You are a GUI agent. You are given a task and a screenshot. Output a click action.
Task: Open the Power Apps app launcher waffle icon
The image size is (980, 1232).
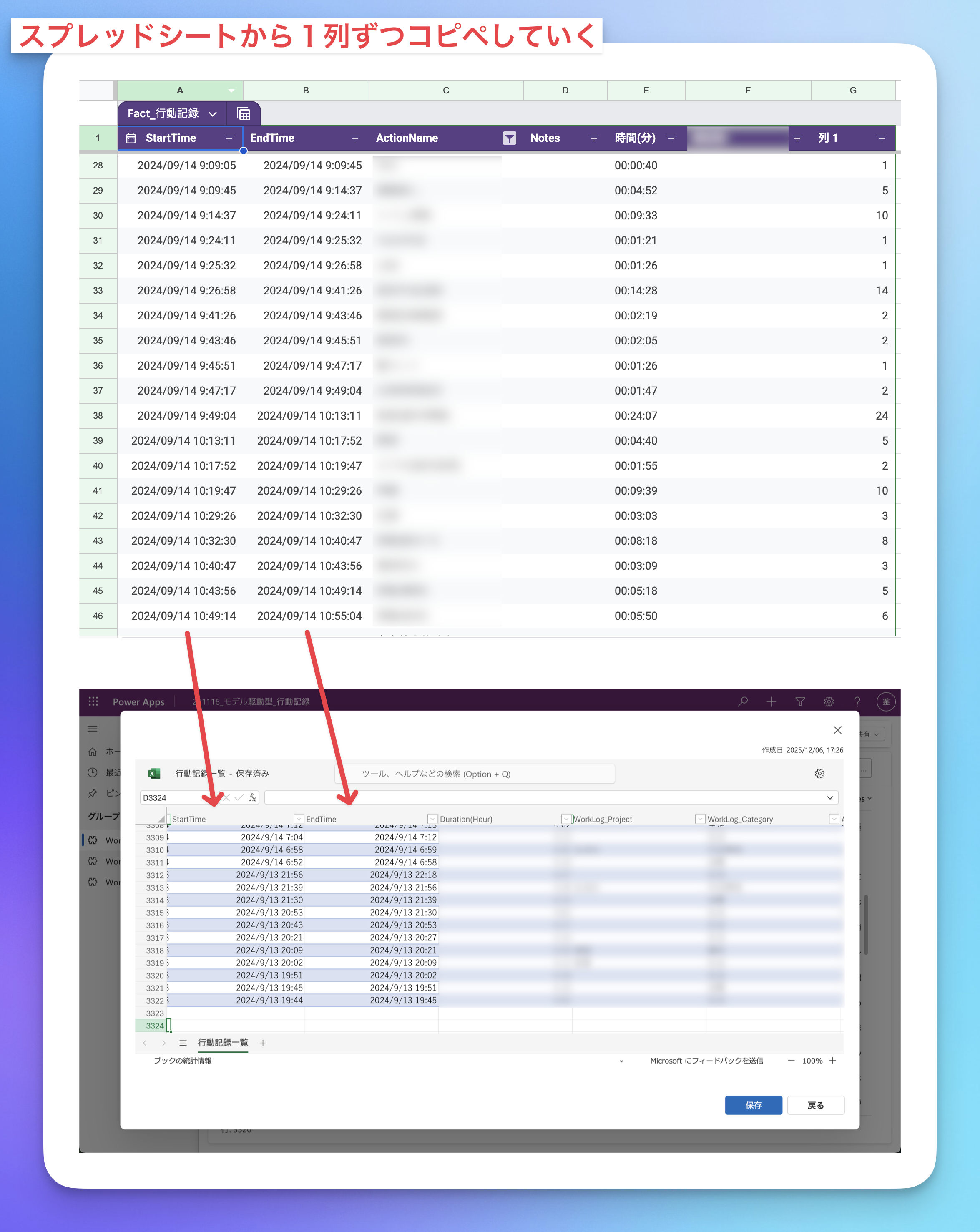tap(93, 701)
